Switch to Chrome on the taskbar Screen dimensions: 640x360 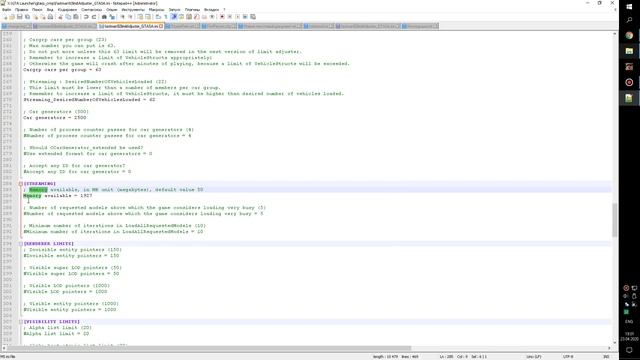click(x=629, y=36)
